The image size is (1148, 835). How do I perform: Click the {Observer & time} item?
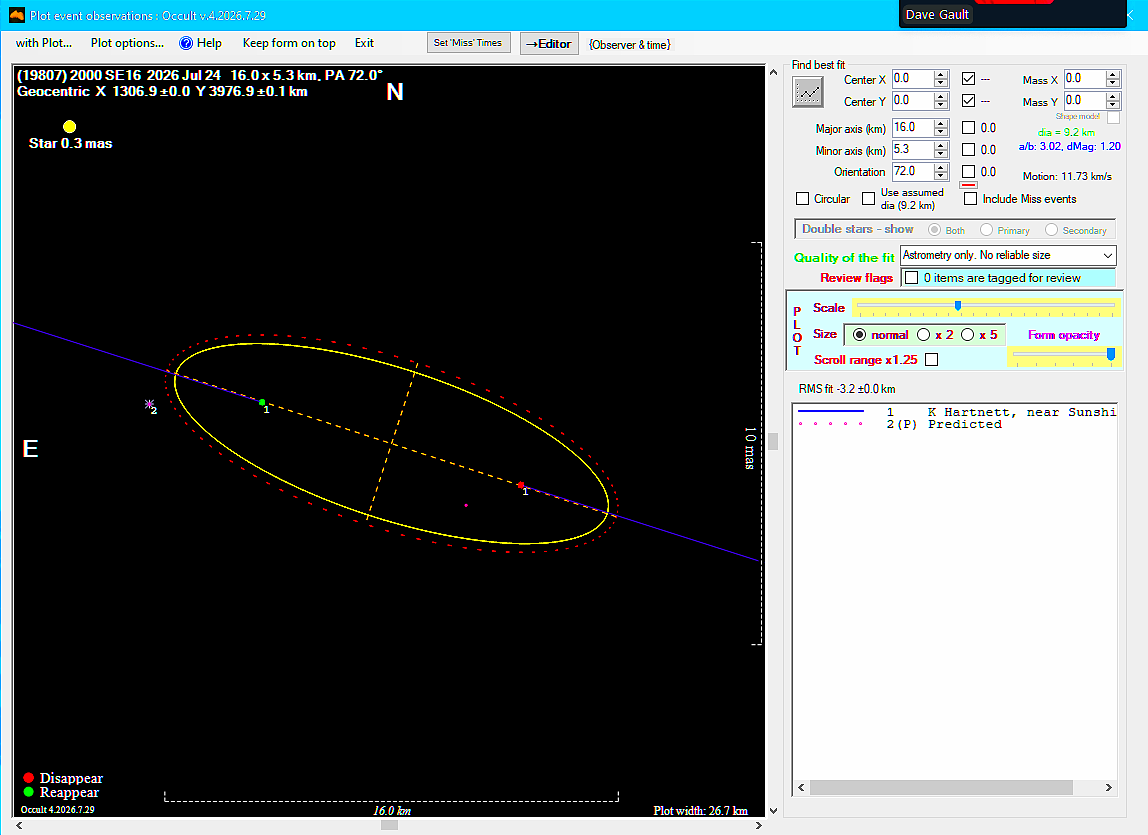[x=630, y=45]
